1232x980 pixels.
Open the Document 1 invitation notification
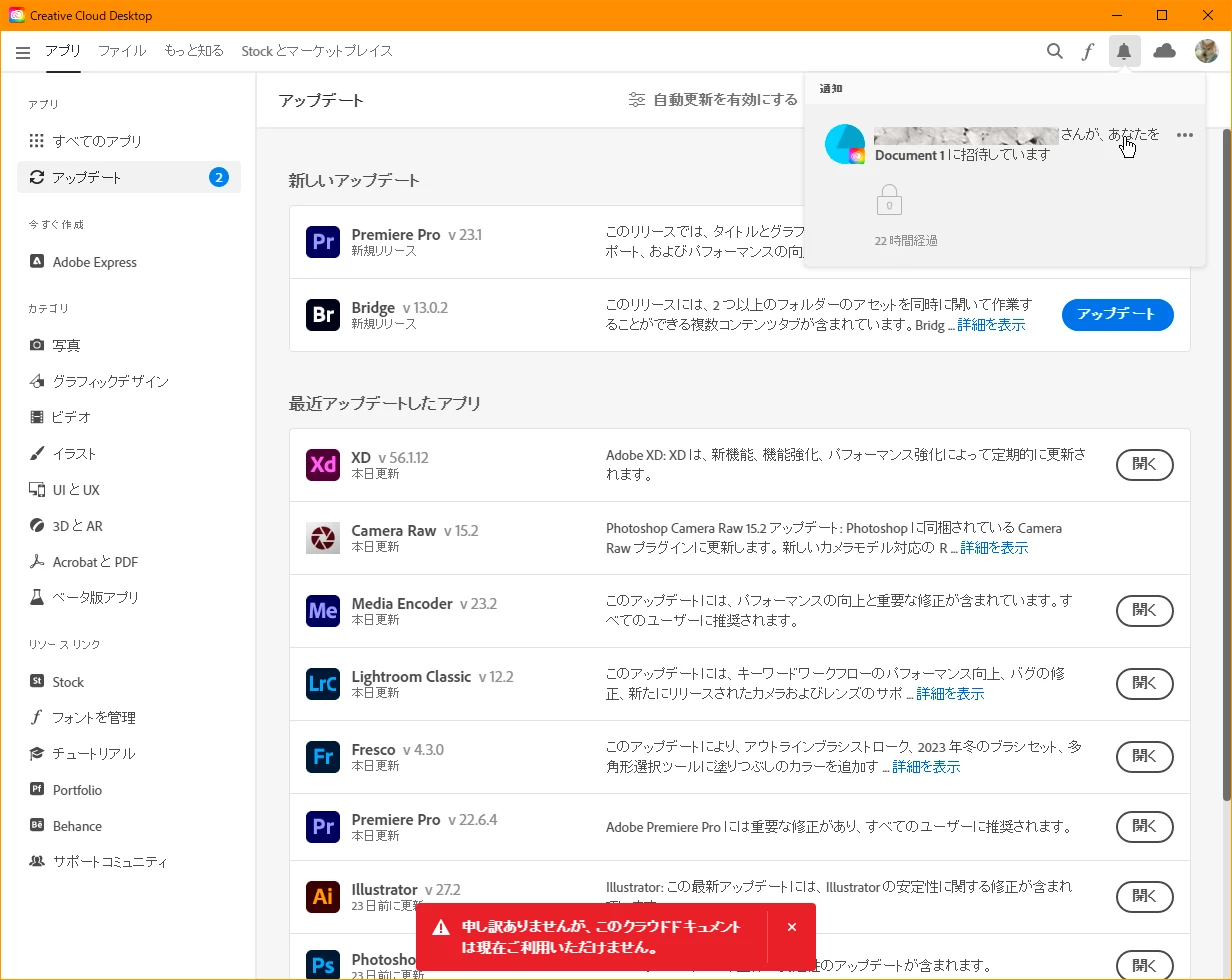(1004, 186)
